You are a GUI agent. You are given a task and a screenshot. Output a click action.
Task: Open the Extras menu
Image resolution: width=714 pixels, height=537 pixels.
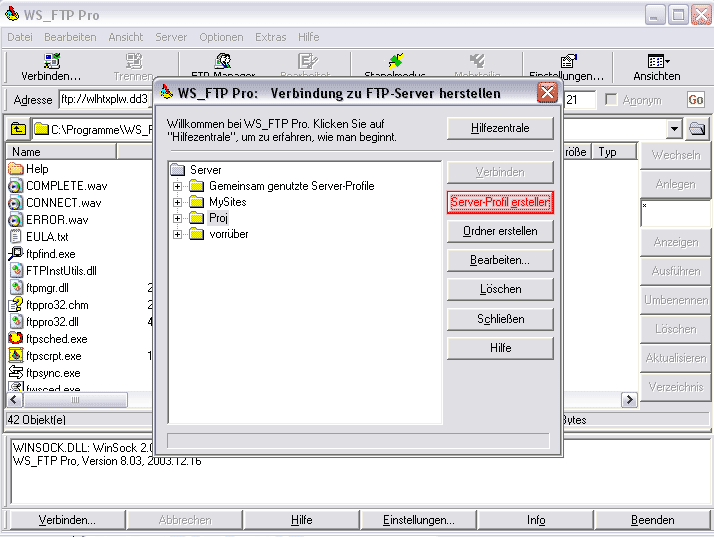270,37
